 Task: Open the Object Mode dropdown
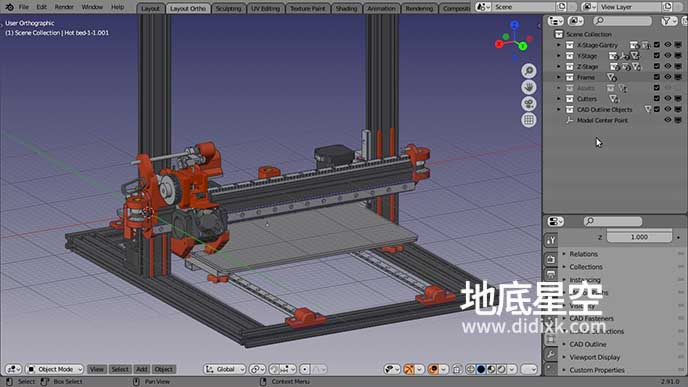55,369
